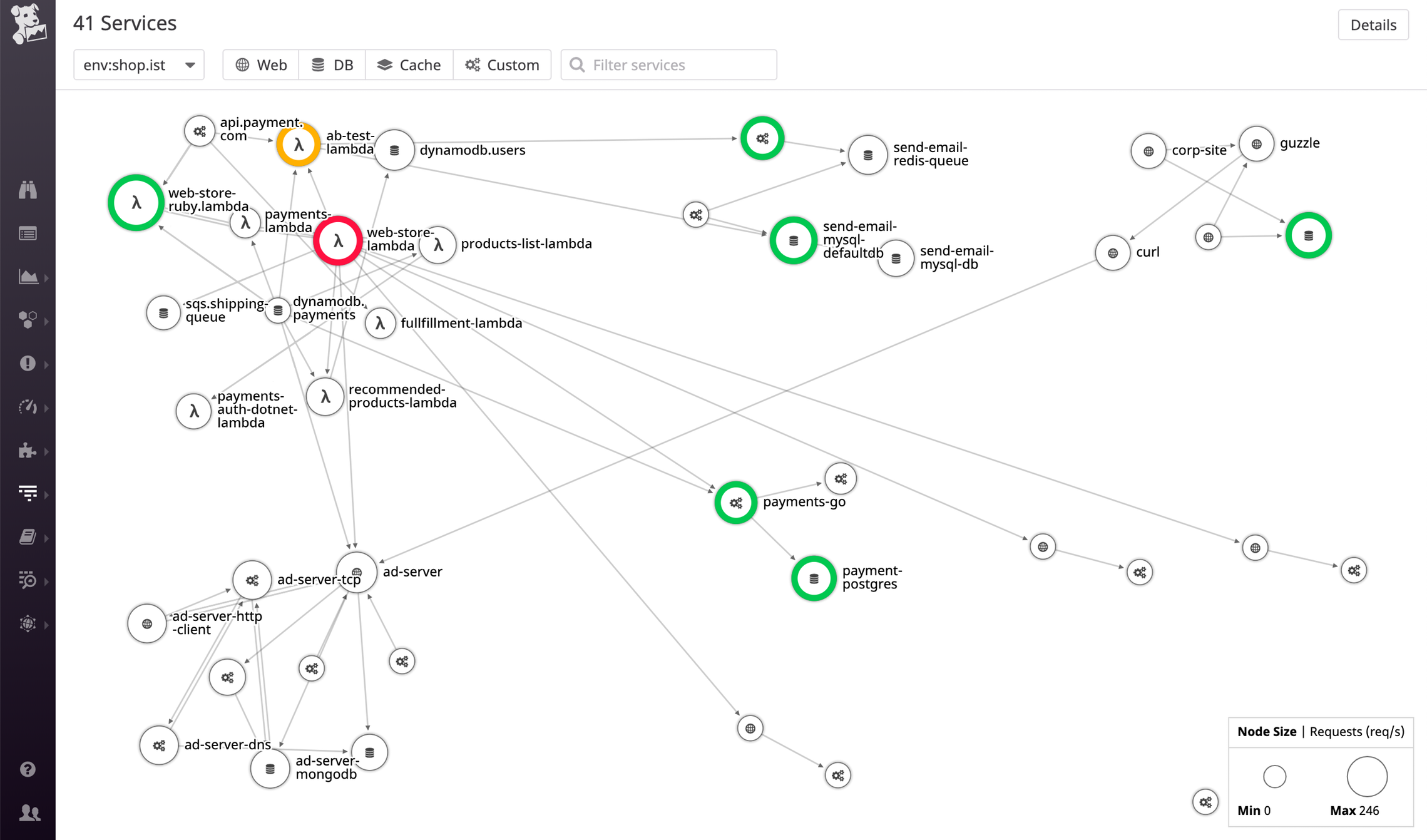Viewport: 1427px width, 840px height.
Task: Open Monitors via the exclamation icon
Action: pyautogui.click(x=28, y=363)
